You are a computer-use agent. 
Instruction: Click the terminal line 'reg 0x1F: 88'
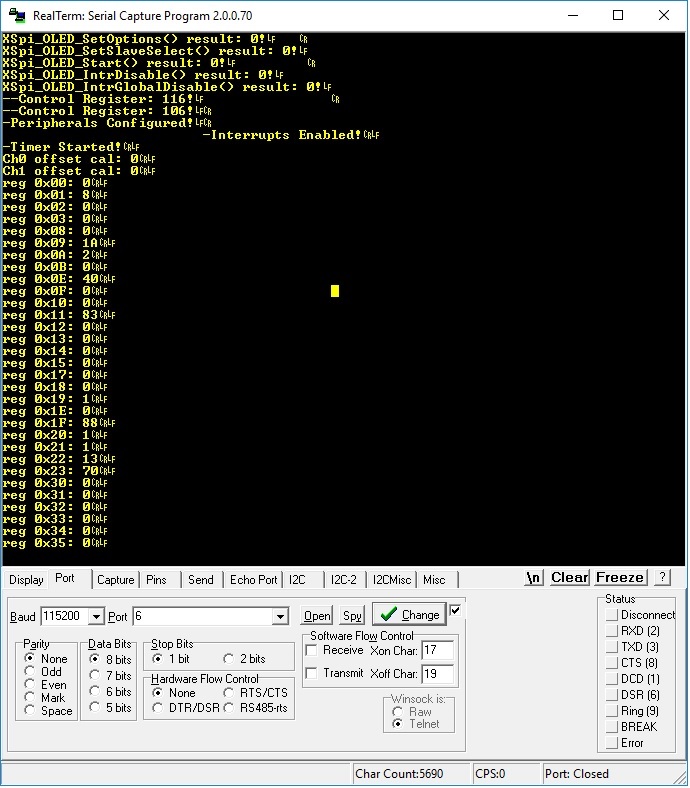tap(59, 423)
